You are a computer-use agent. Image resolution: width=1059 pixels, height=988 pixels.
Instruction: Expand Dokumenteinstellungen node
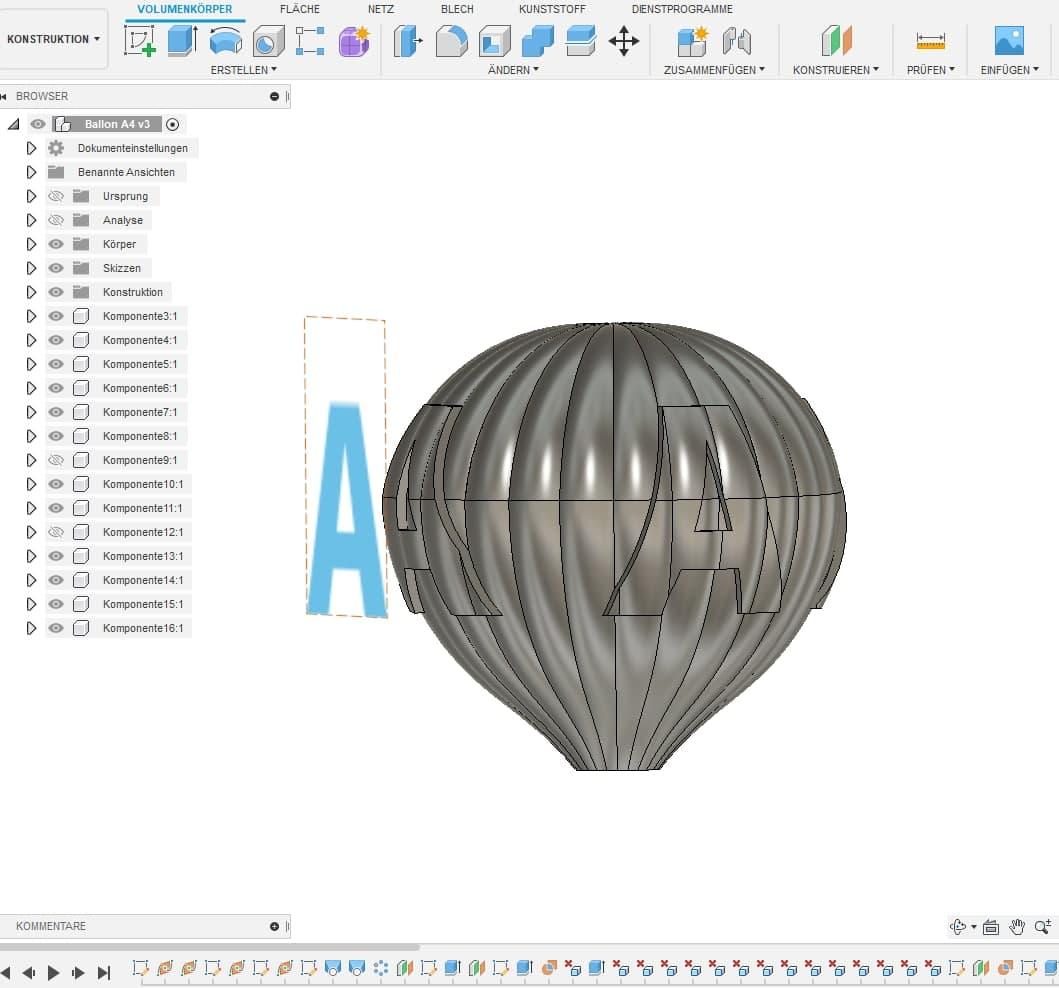pyautogui.click(x=31, y=148)
